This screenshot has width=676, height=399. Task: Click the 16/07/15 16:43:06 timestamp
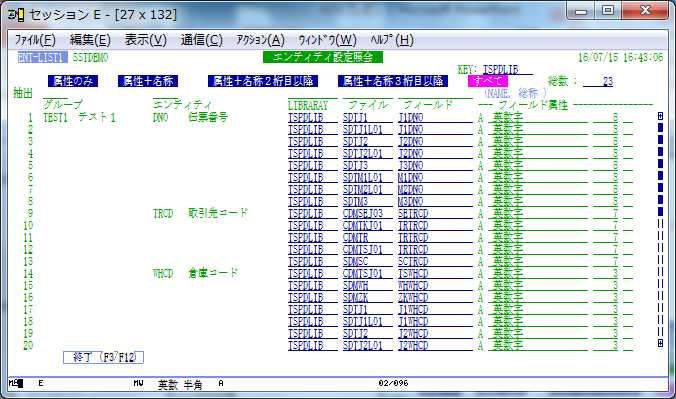pos(620,57)
